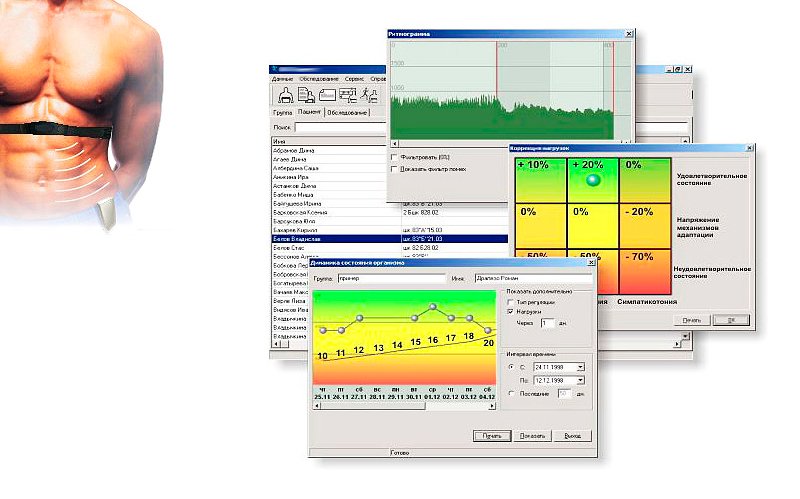Open the start date 24.11.1998 dropdown
Image resolution: width=800 pixels, height=499 pixels.
[x=580, y=367]
